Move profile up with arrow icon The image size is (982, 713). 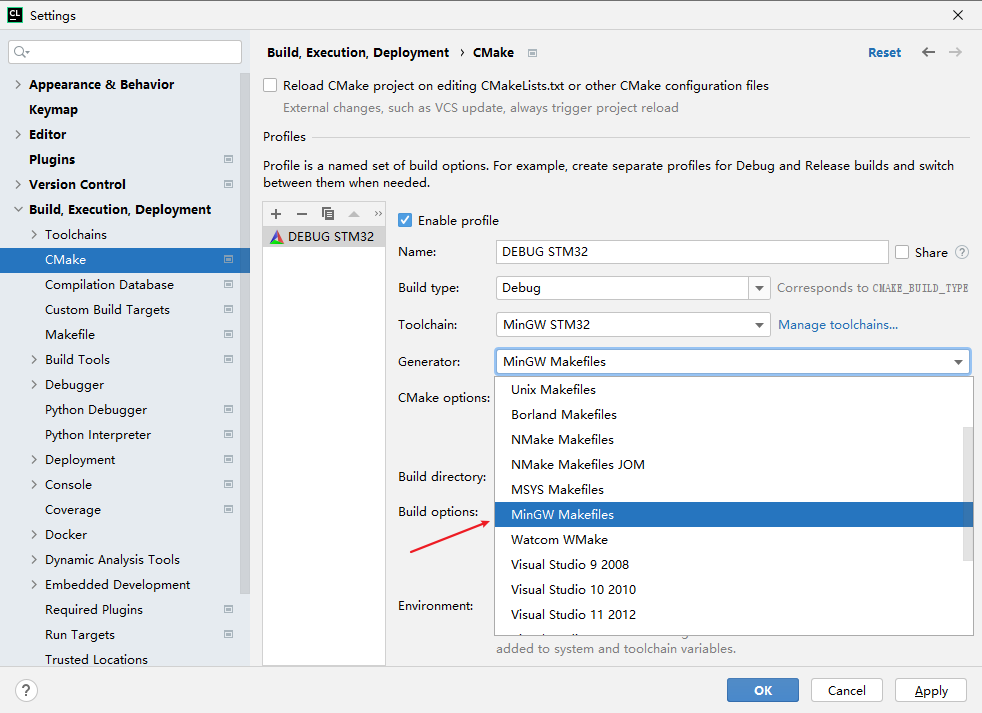coord(354,214)
